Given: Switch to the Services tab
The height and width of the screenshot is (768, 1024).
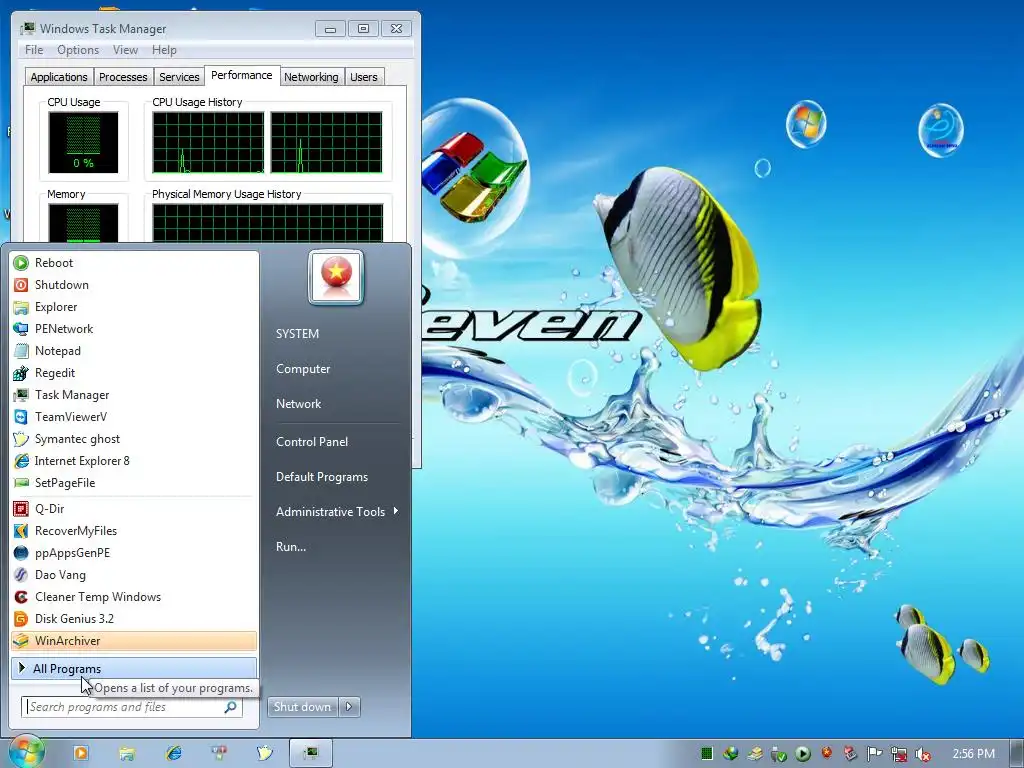Looking at the screenshot, I should click(179, 77).
